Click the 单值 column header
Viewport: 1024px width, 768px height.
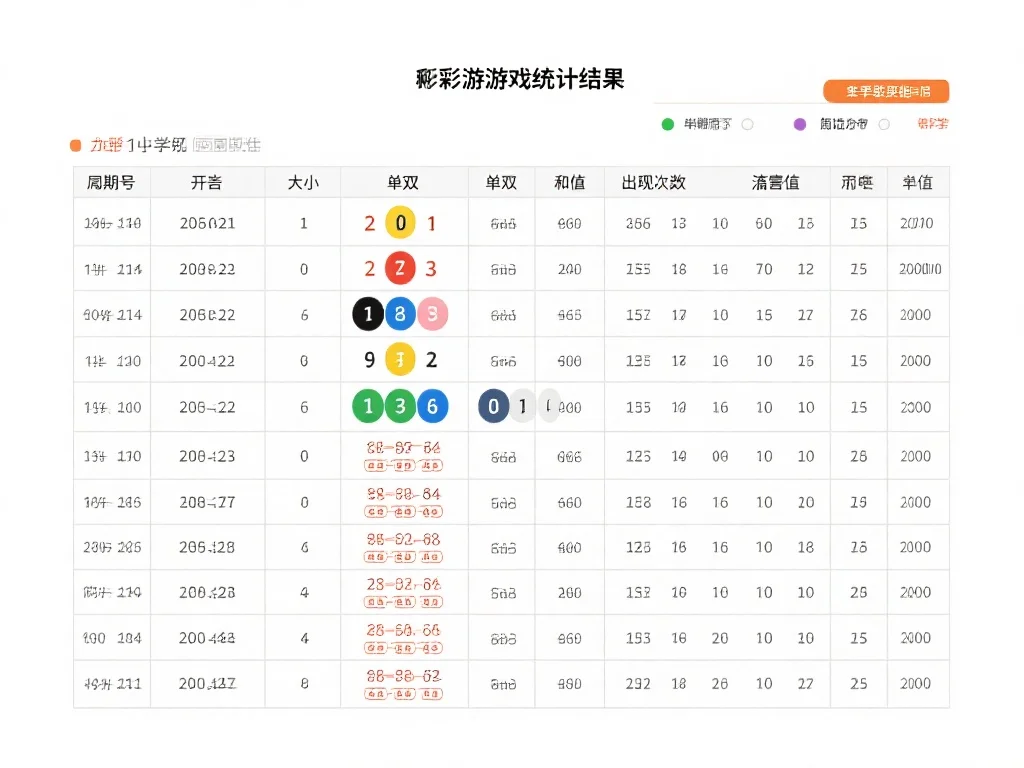918,182
